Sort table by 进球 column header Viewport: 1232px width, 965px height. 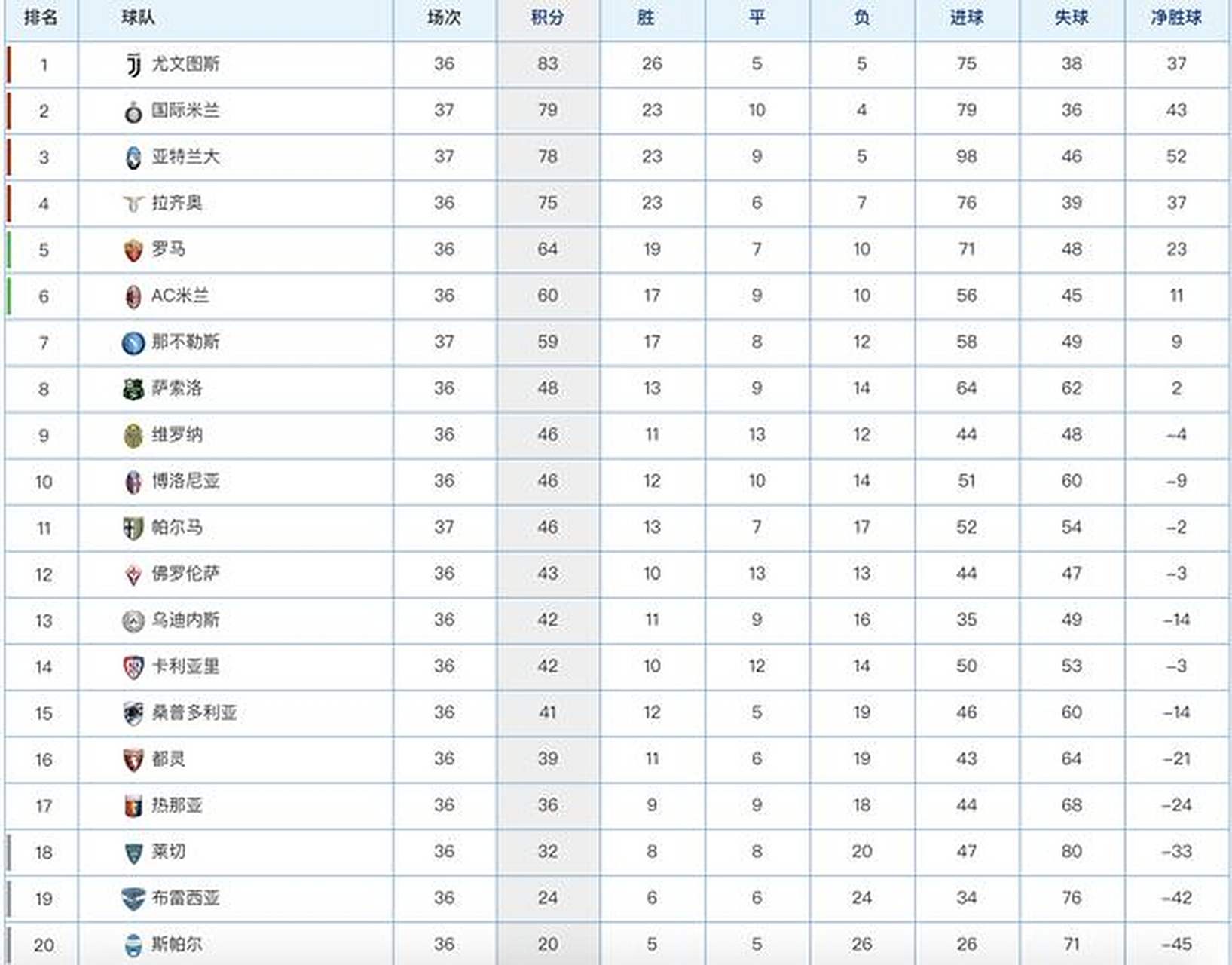[966, 17]
